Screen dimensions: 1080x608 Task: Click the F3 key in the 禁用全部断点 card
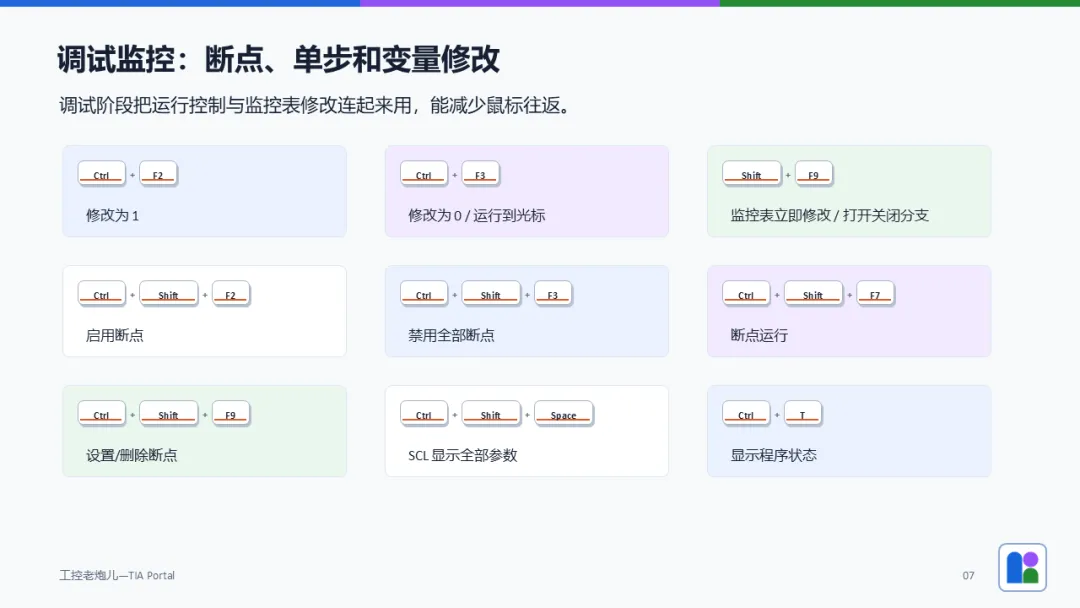tap(553, 294)
